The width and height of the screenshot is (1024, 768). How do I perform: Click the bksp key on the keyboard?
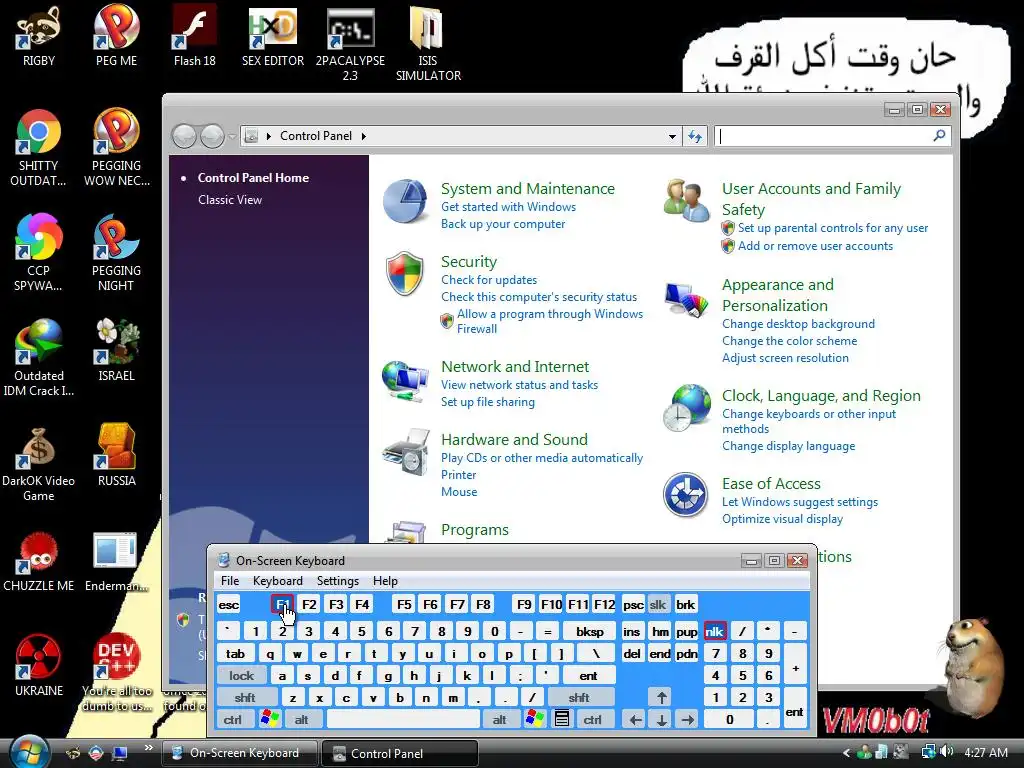tap(590, 631)
